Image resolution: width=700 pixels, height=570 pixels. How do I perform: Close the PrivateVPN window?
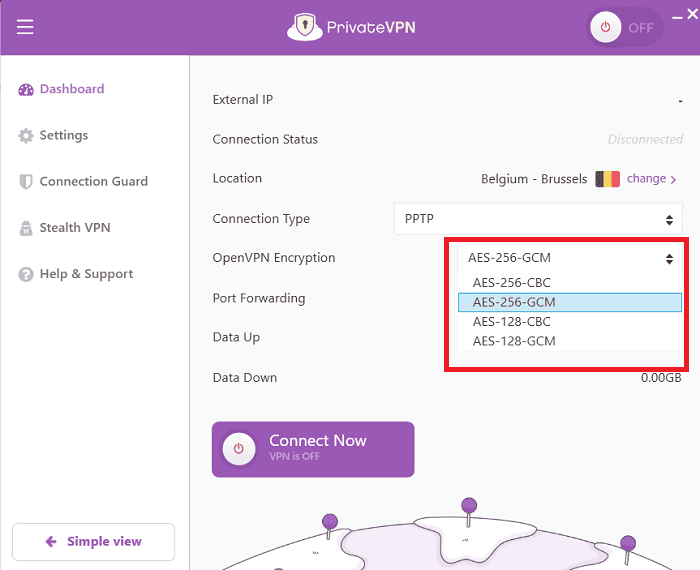[x=693, y=14]
